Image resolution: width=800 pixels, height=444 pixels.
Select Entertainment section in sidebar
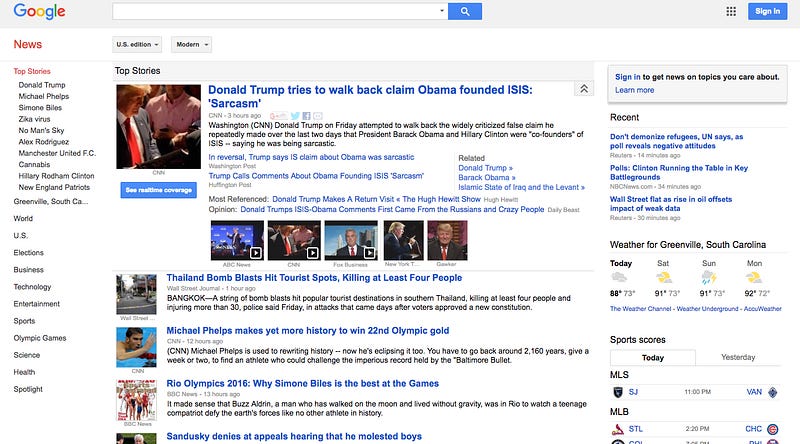tap(36, 304)
